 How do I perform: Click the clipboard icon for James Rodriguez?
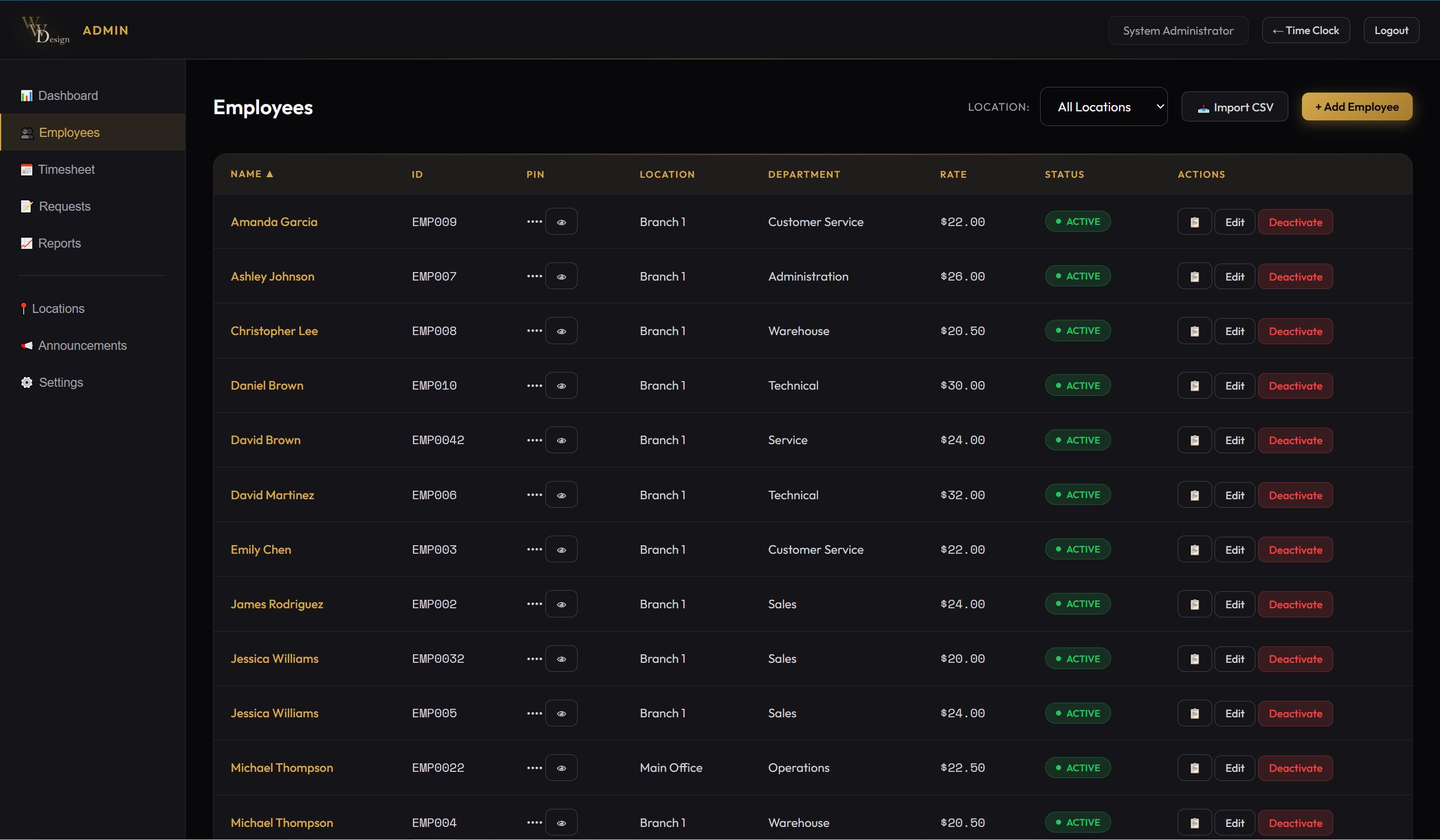pyautogui.click(x=1193, y=604)
